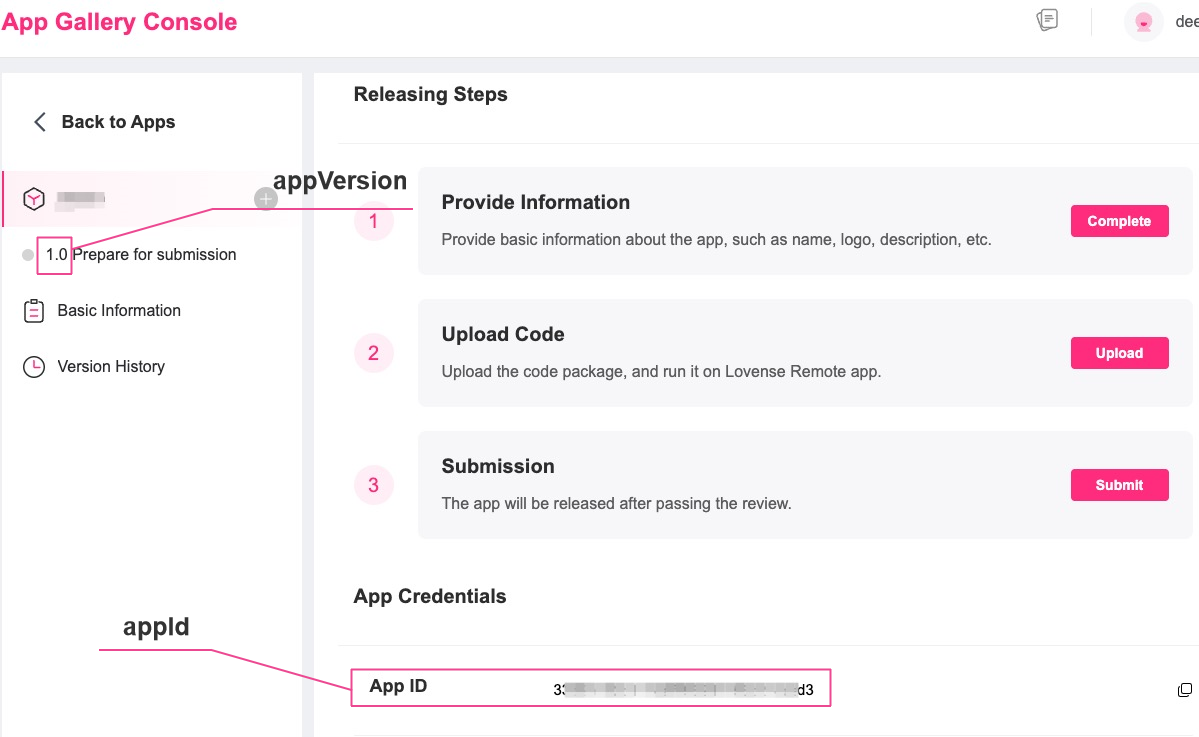Click the App Gallery Console title

pos(119,22)
